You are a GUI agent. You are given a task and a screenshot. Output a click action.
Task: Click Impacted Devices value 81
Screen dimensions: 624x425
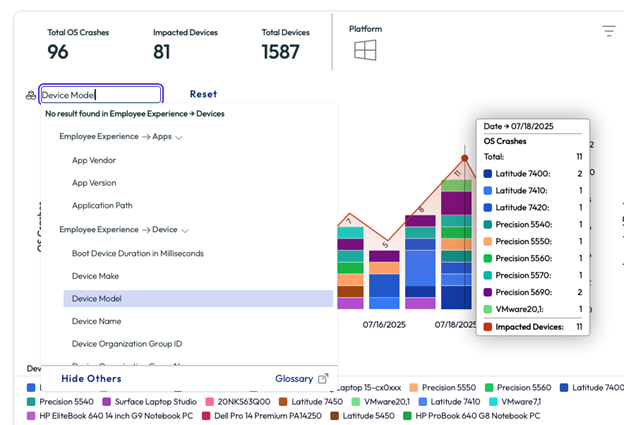point(162,52)
